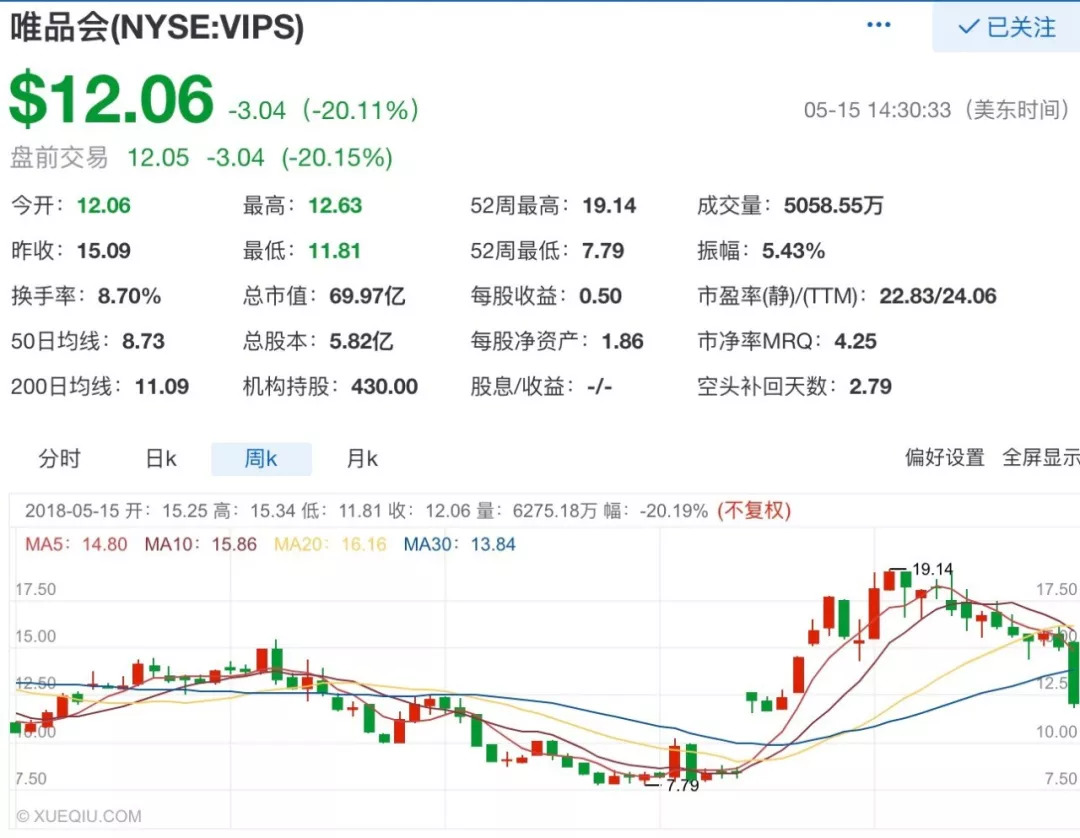The image size is (1080, 838).
Task: Click the 机构持股 430.00 value
Action: point(384,387)
